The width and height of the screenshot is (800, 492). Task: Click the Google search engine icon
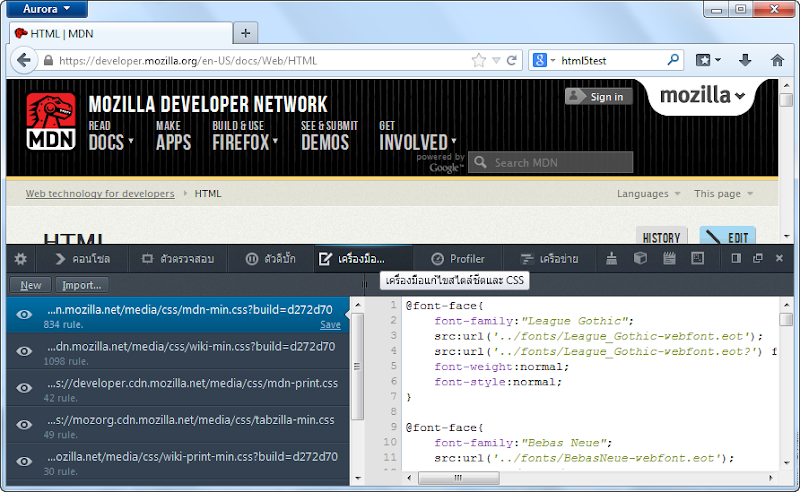[x=540, y=60]
